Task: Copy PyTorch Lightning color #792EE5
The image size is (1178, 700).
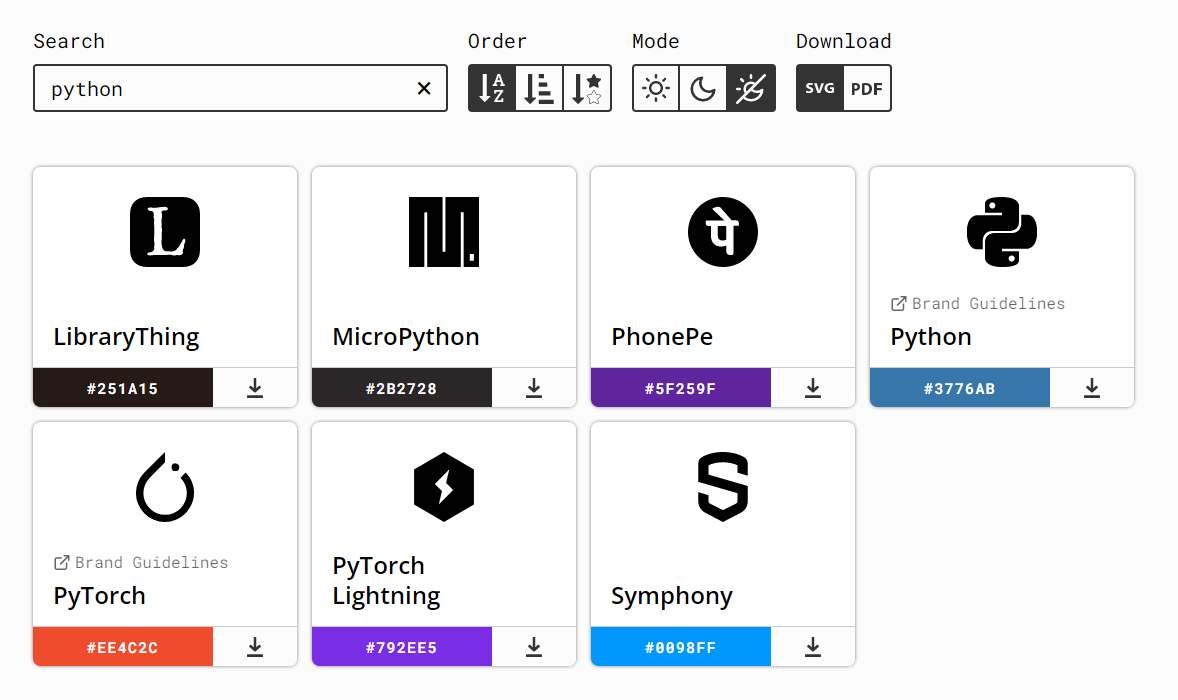Action: click(402, 647)
